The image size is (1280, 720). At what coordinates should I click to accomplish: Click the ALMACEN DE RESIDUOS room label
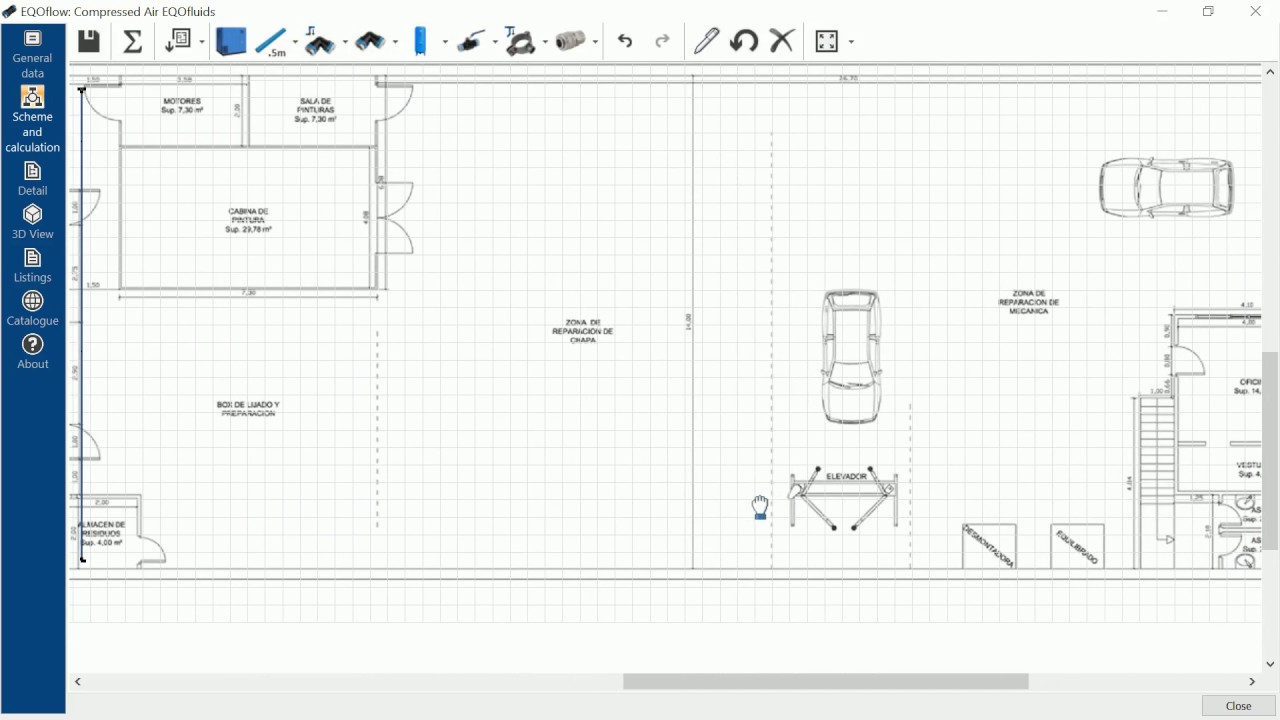[x=102, y=533]
